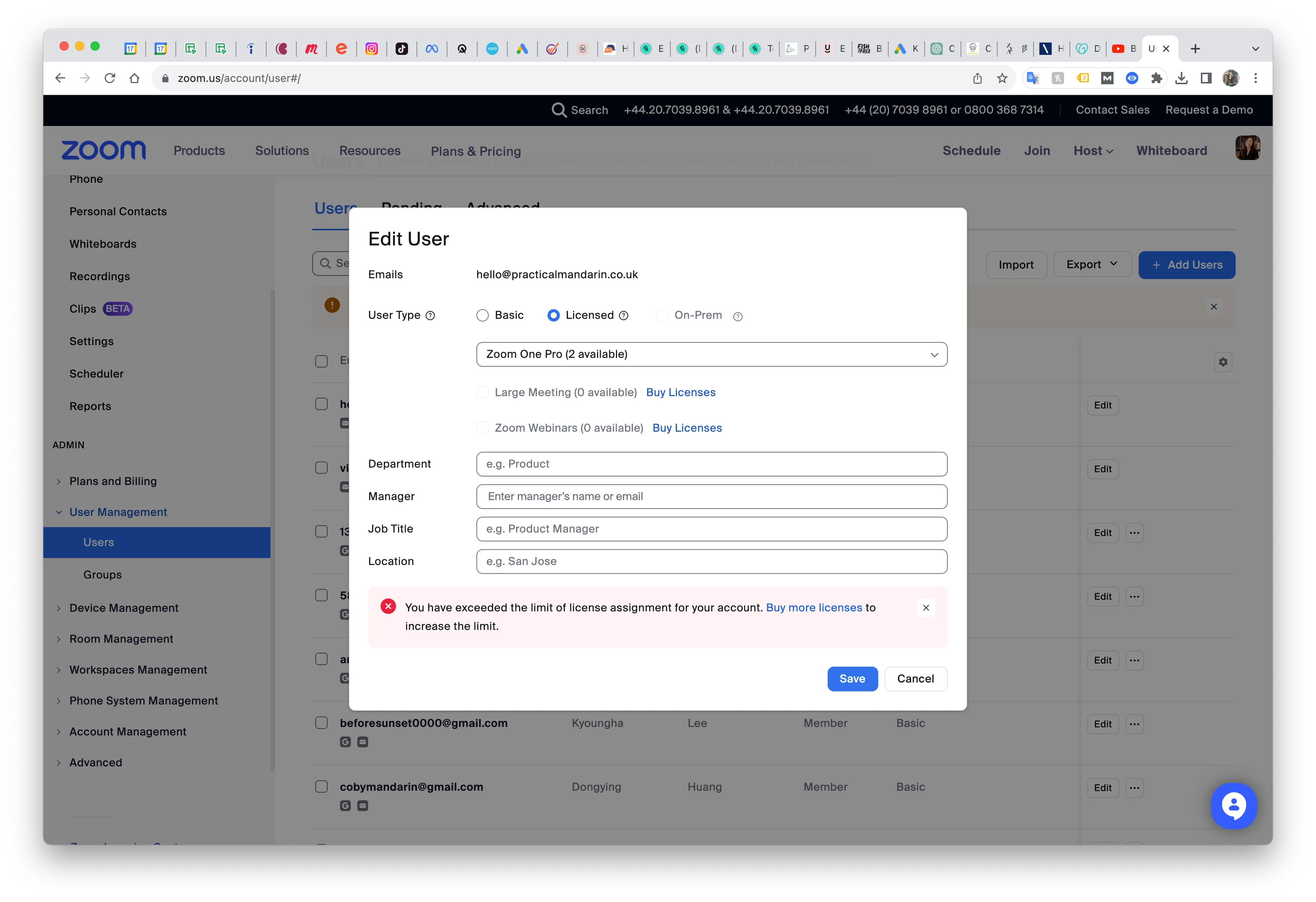Click the Department input field
Screen dimensions: 1316x902
[x=711, y=464]
